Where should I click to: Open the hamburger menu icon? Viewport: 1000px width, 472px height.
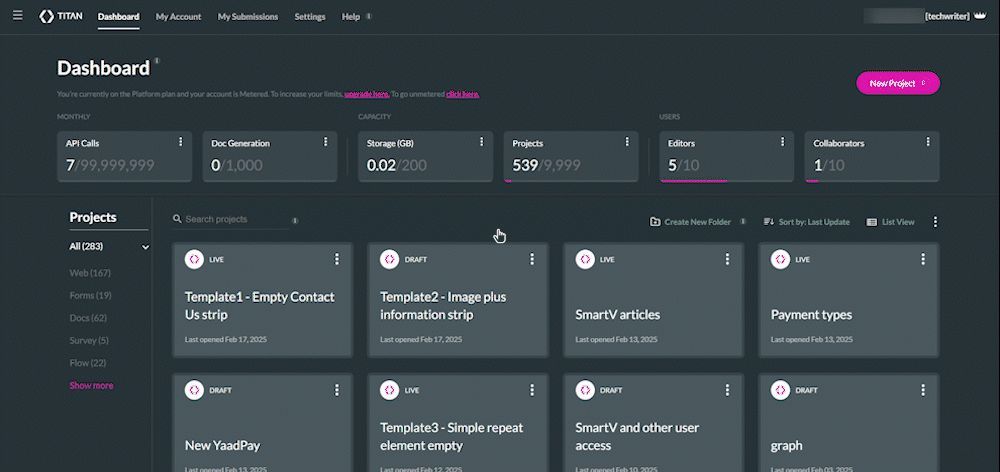[17, 16]
